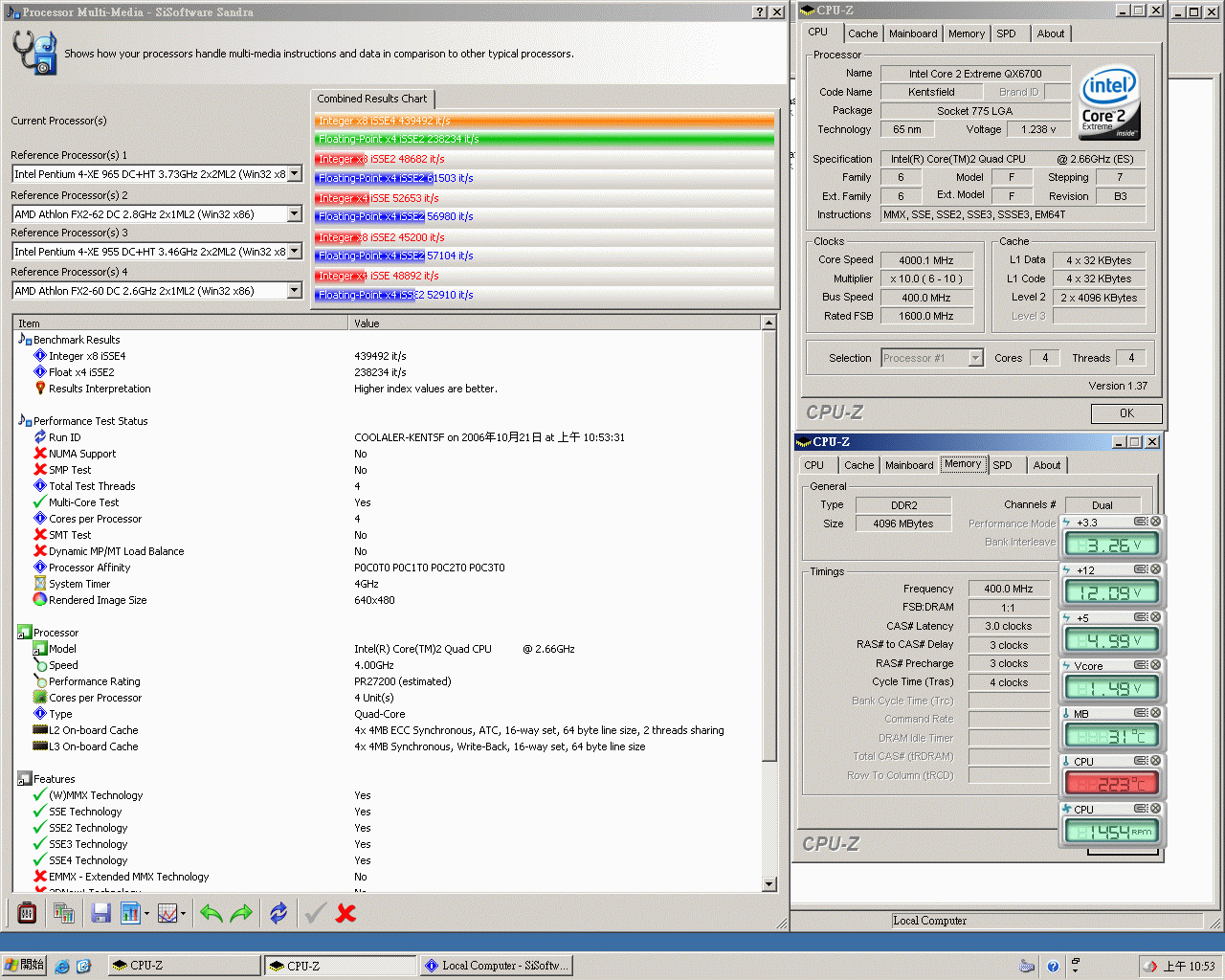The height and width of the screenshot is (980, 1225).
Task: Open the Sandra module options icon in the toolbar
Action: [27, 913]
